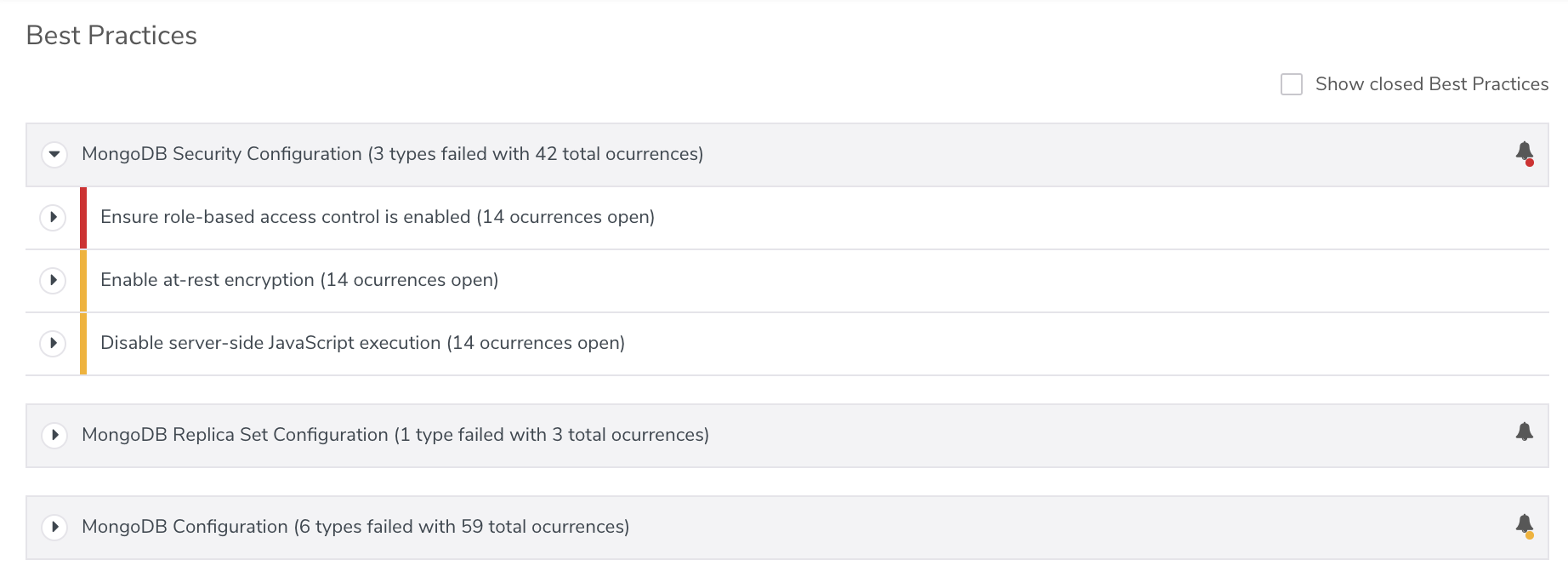Click the Best Practices page heading
Screen dimensions: 1568x577
point(111,36)
